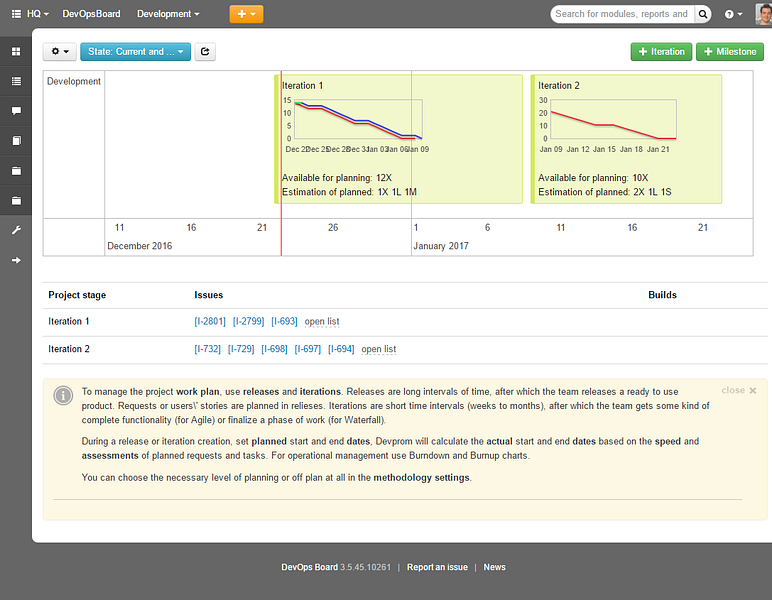The width and height of the screenshot is (772, 600).
Task: Open the list view icon in sidebar
Action: click(16, 81)
